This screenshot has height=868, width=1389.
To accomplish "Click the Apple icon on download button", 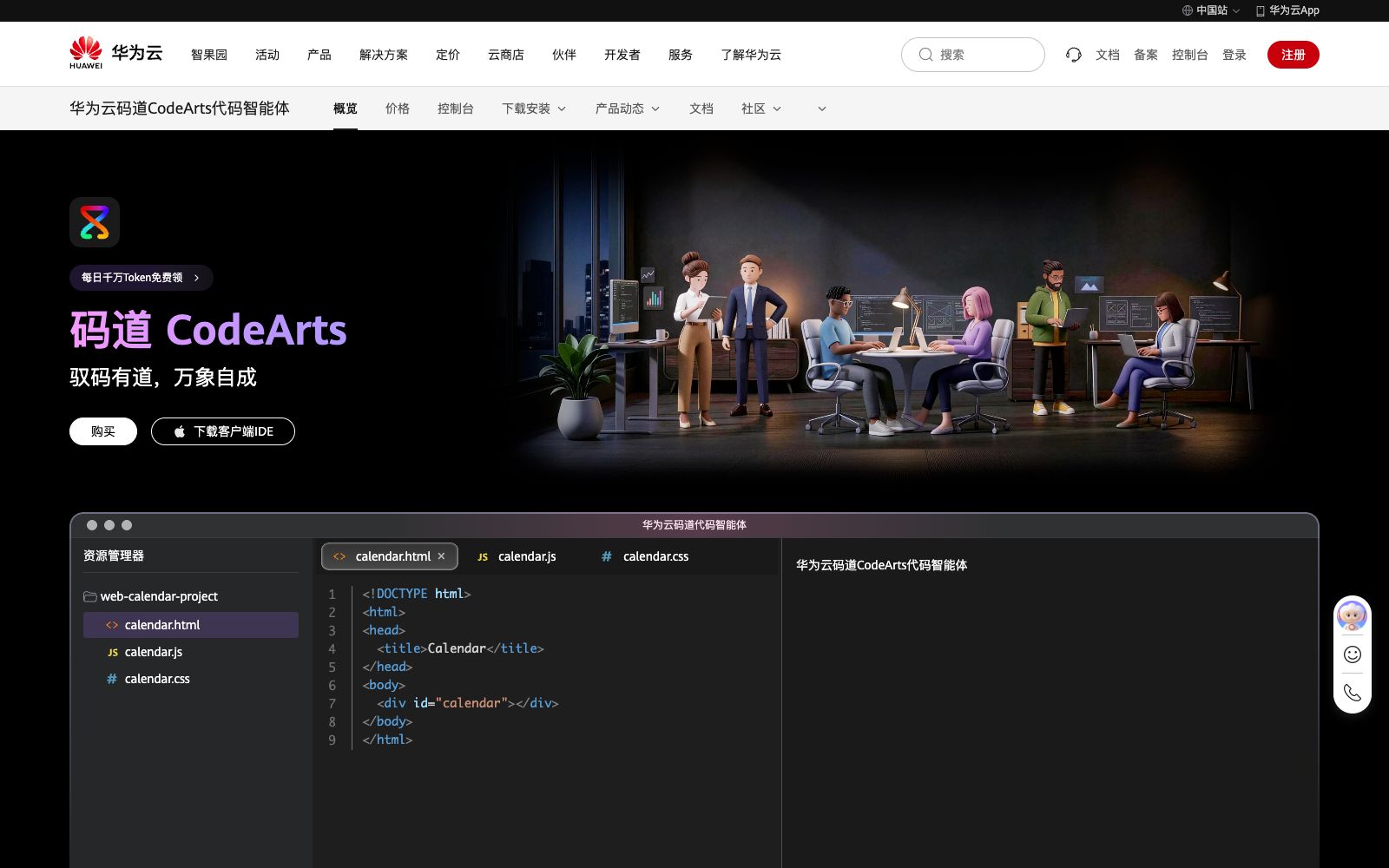I will [180, 431].
